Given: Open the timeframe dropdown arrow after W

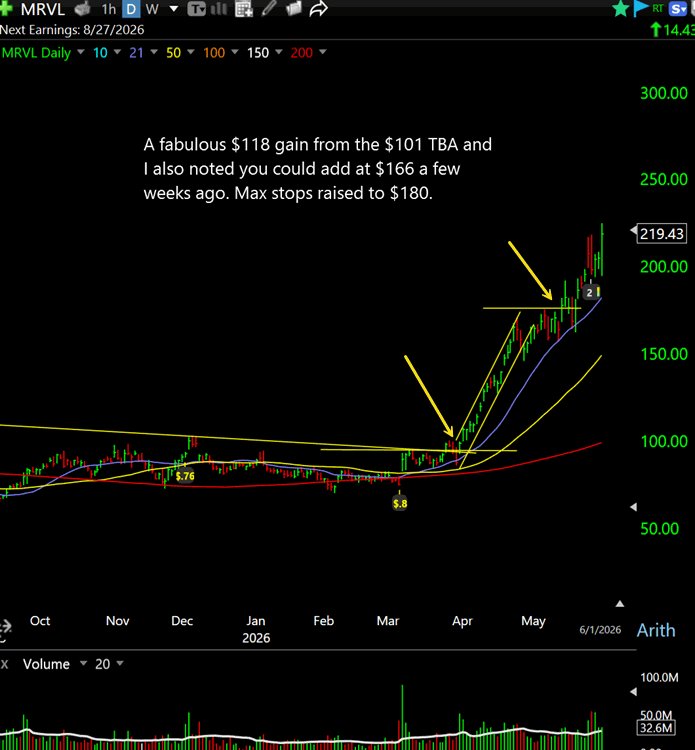Looking at the screenshot, I should 174,9.
